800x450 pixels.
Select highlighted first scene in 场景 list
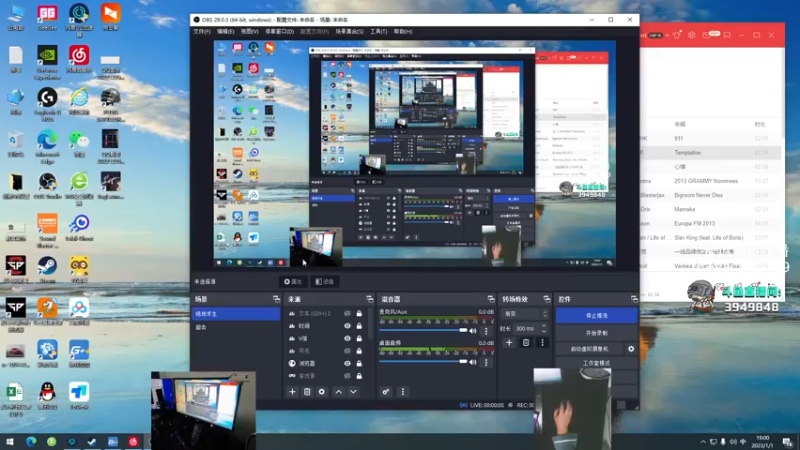coord(236,314)
